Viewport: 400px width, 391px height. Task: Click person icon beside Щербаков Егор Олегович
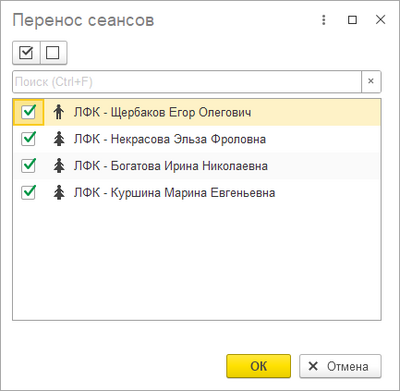pyautogui.click(x=59, y=112)
